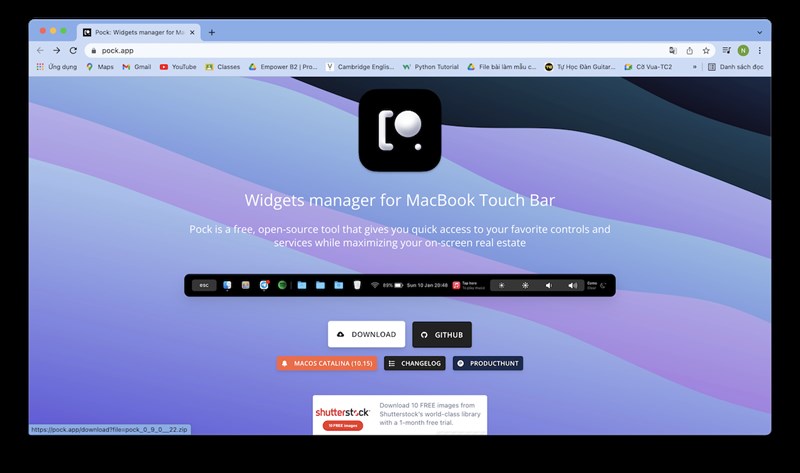Image resolution: width=800 pixels, height=473 pixels.
Task: Open the File bài làm mẫu bookmark
Action: (502, 67)
